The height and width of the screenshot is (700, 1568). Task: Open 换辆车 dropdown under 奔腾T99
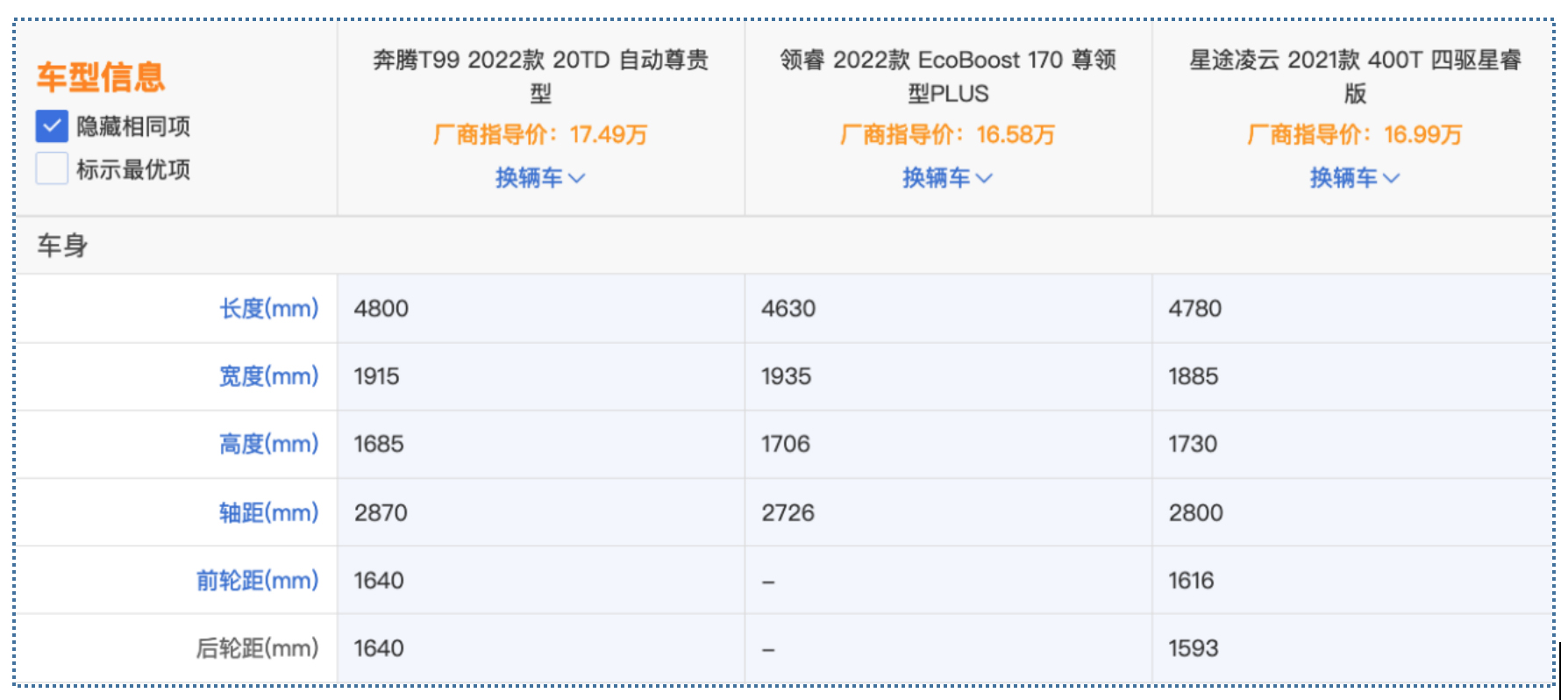click(539, 178)
